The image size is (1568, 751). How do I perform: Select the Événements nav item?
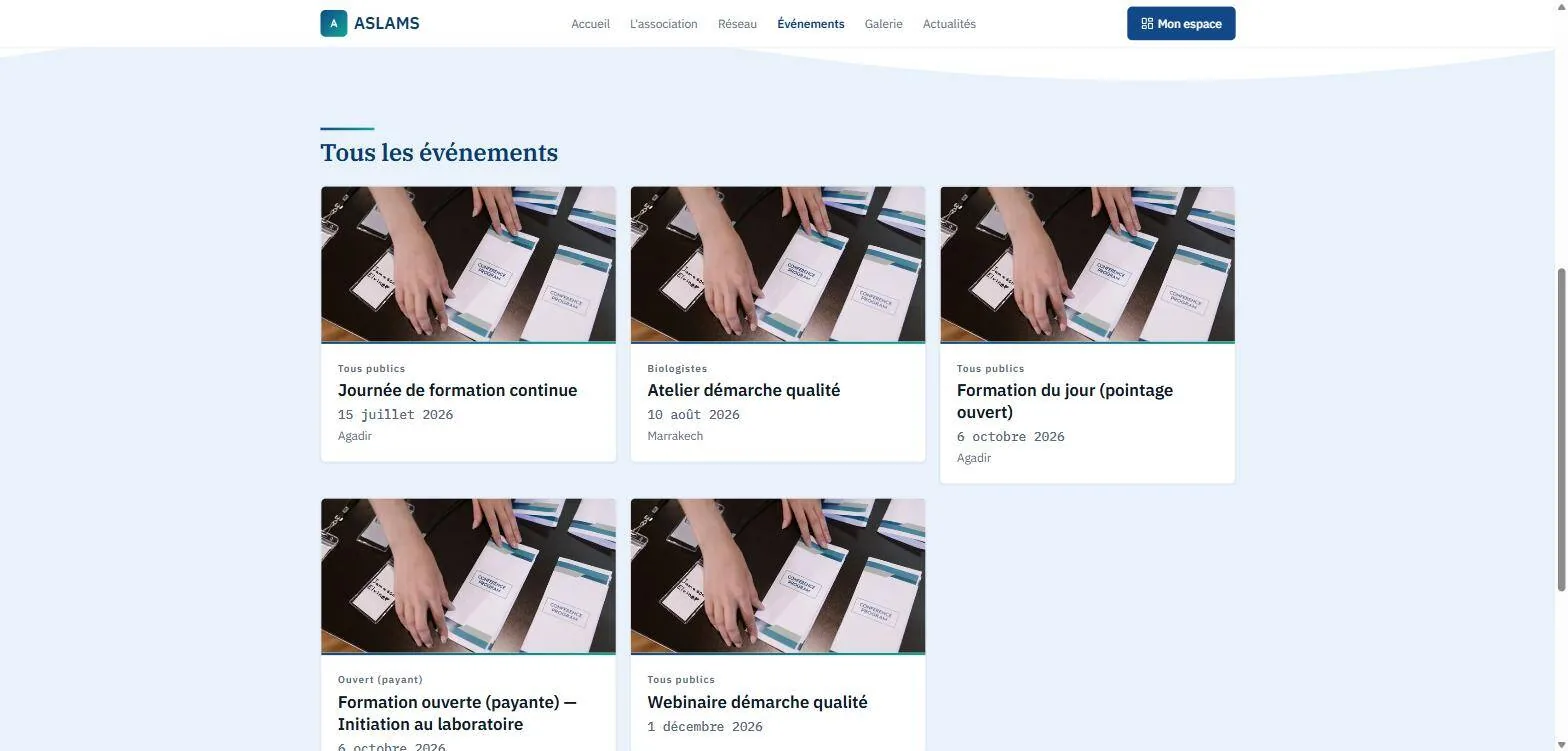point(811,24)
